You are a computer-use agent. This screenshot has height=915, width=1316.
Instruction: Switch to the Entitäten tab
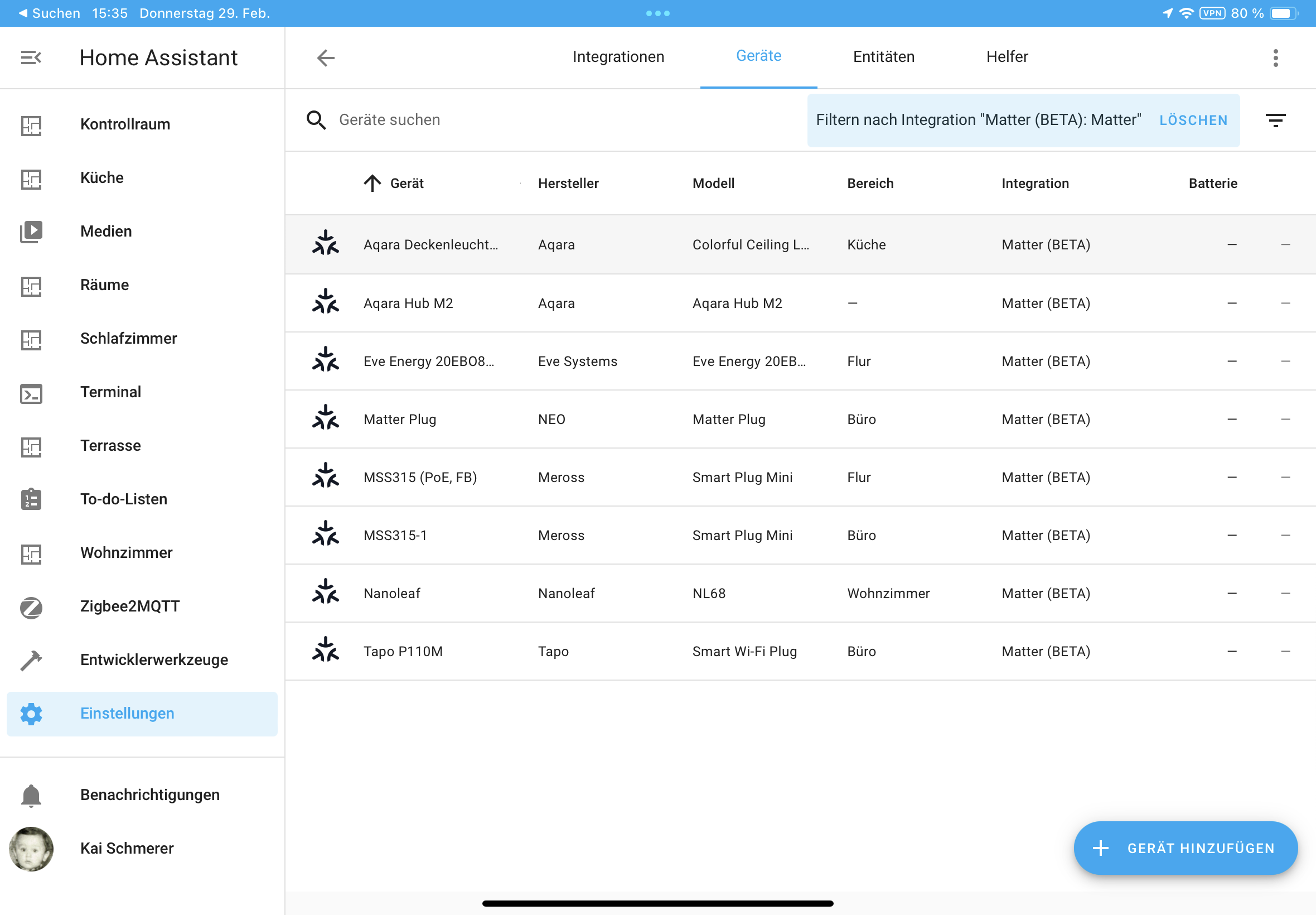pyautogui.click(x=883, y=57)
